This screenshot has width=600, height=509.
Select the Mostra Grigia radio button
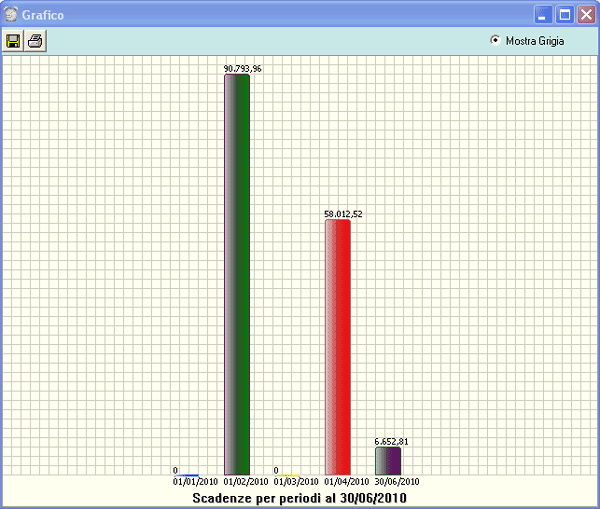495,41
